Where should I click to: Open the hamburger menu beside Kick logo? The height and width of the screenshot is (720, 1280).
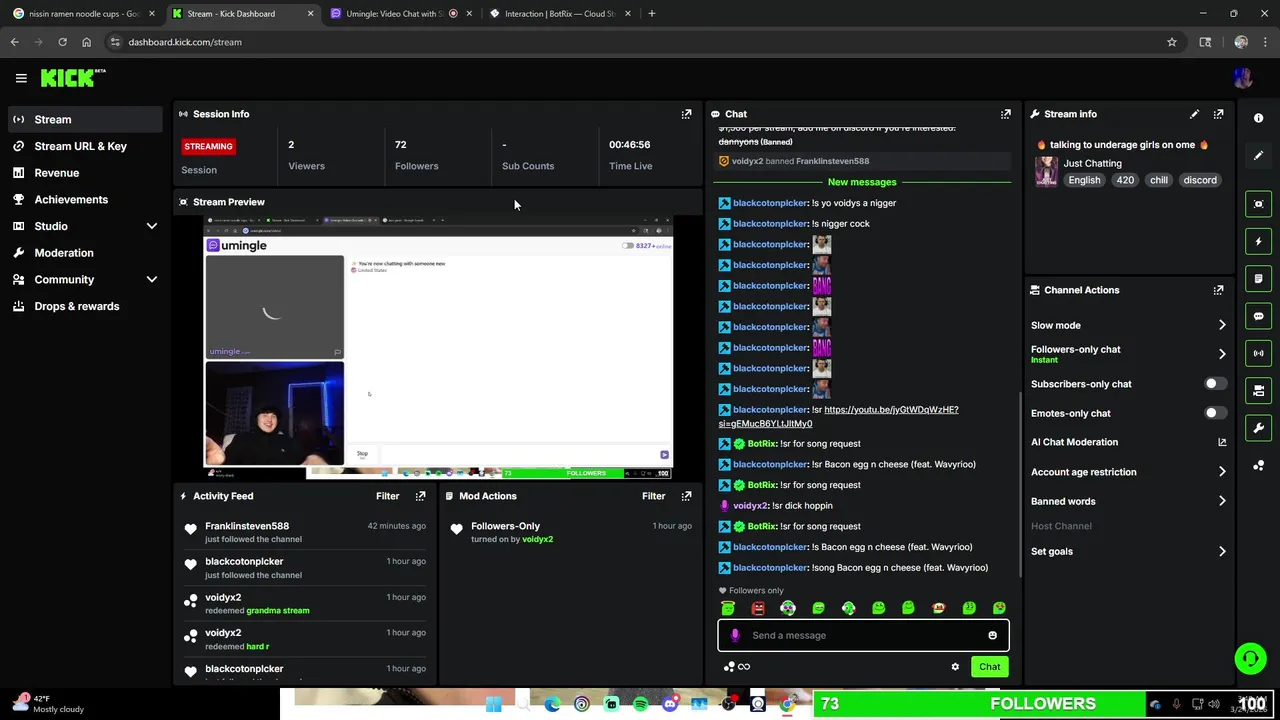point(21,78)
